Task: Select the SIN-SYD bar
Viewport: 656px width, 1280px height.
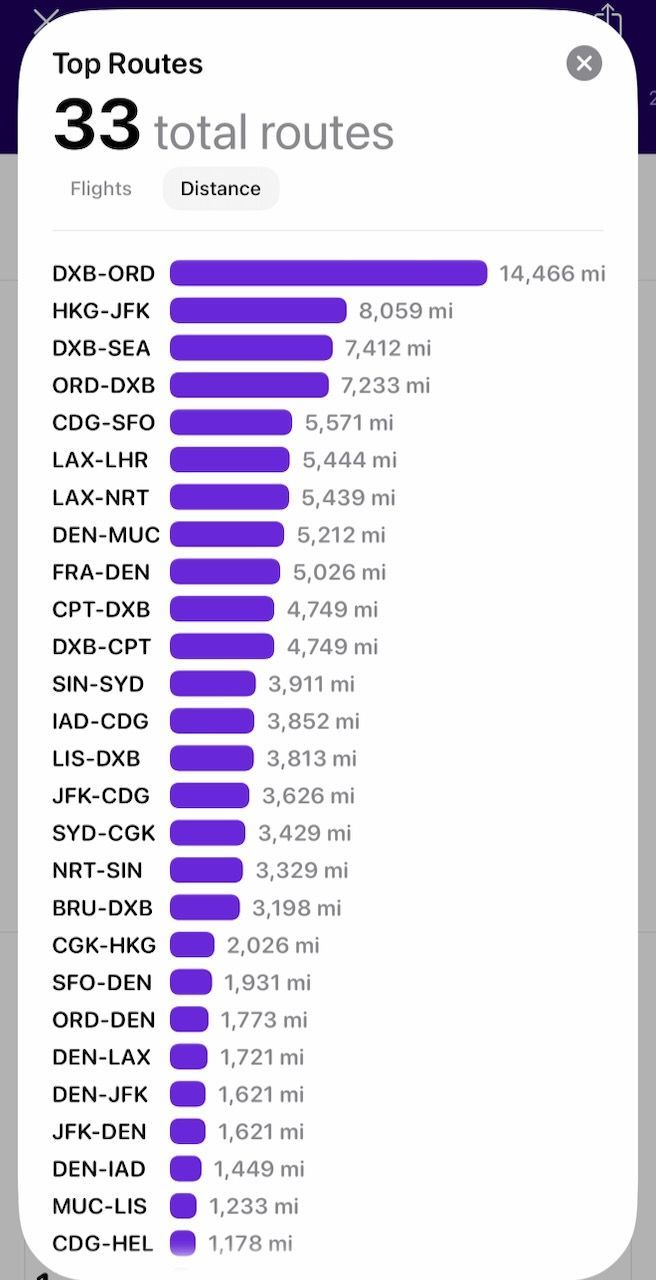Action: [x=213, y=684]
